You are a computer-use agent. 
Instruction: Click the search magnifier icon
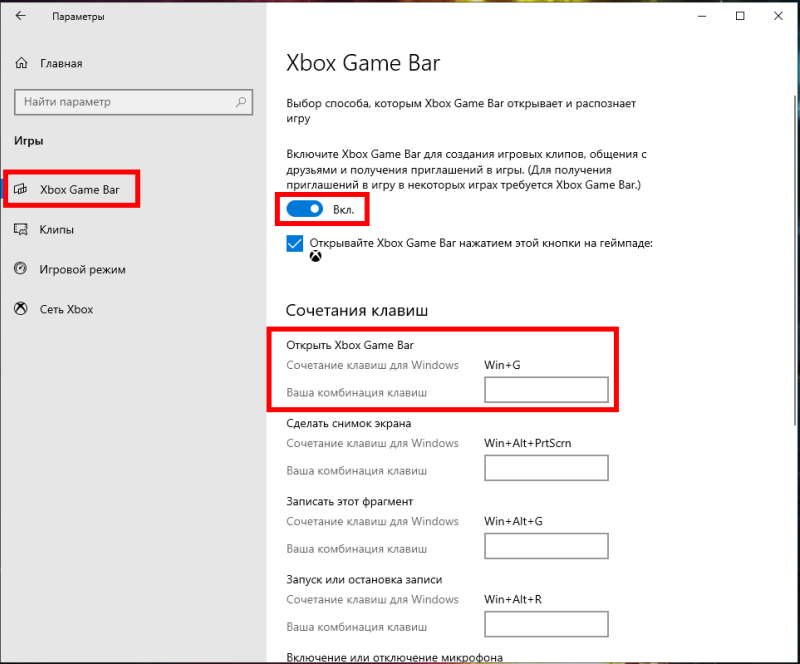coord(241,102)
